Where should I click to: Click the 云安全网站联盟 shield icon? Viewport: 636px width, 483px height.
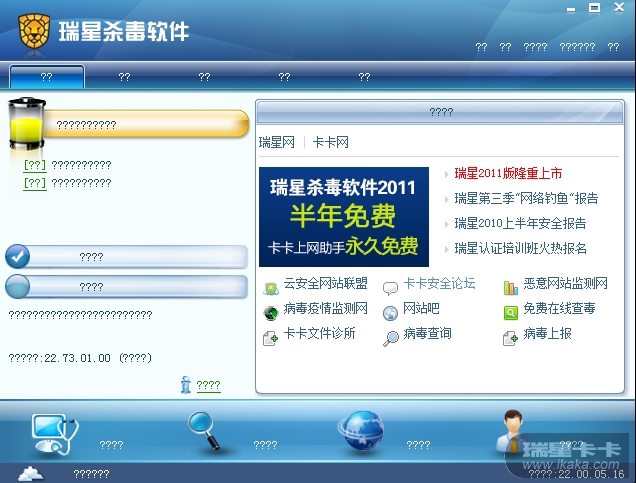[x=271, y=288]
